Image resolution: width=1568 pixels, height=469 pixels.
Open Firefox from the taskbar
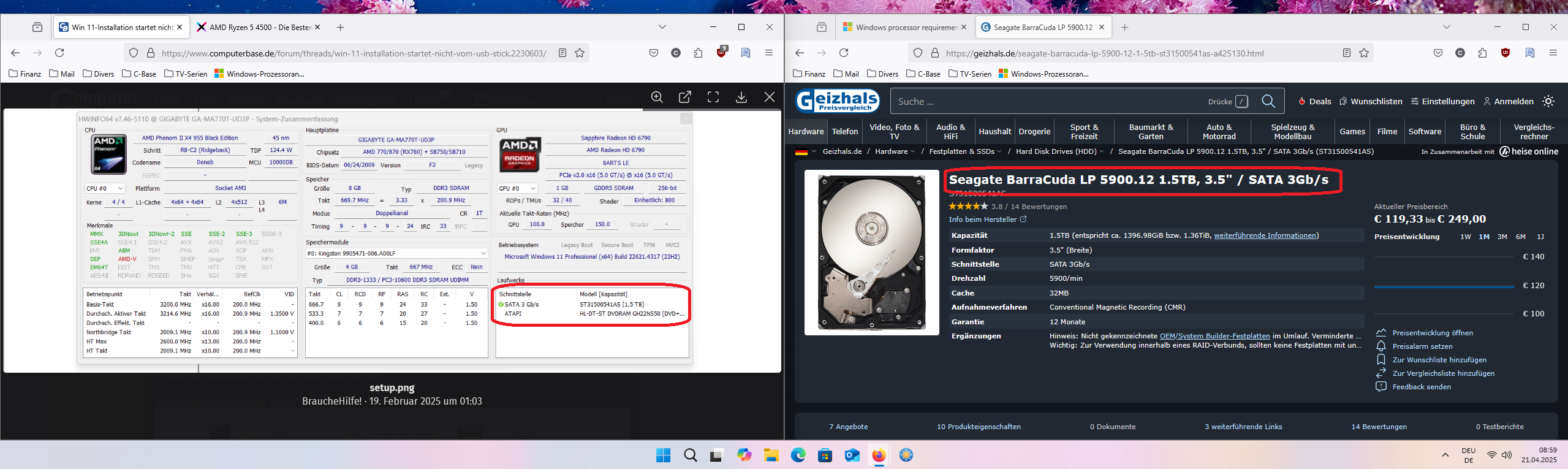click(x=879, y=455)
